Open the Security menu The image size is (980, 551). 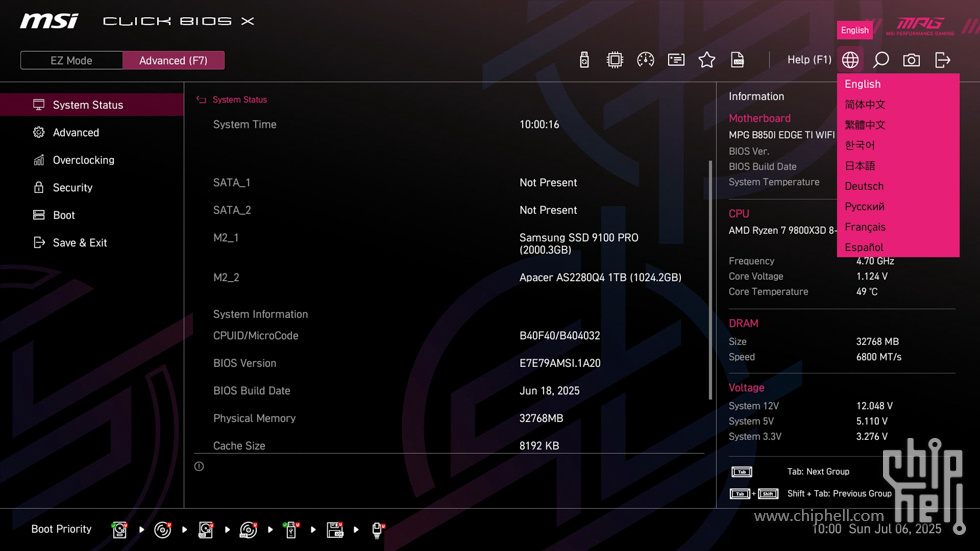[x=92, y=187]
